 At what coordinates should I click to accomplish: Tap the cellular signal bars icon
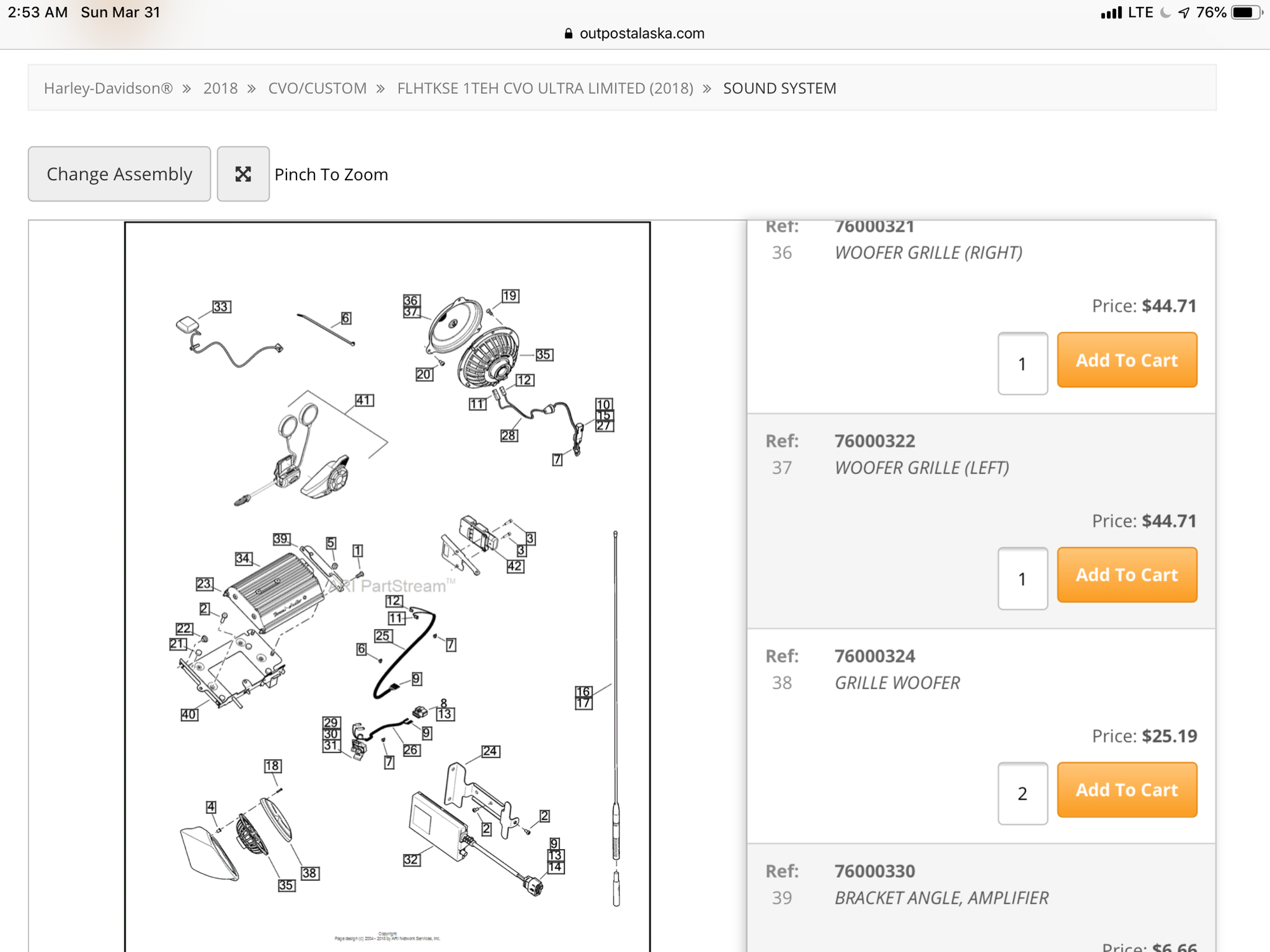coord(1111,13)
